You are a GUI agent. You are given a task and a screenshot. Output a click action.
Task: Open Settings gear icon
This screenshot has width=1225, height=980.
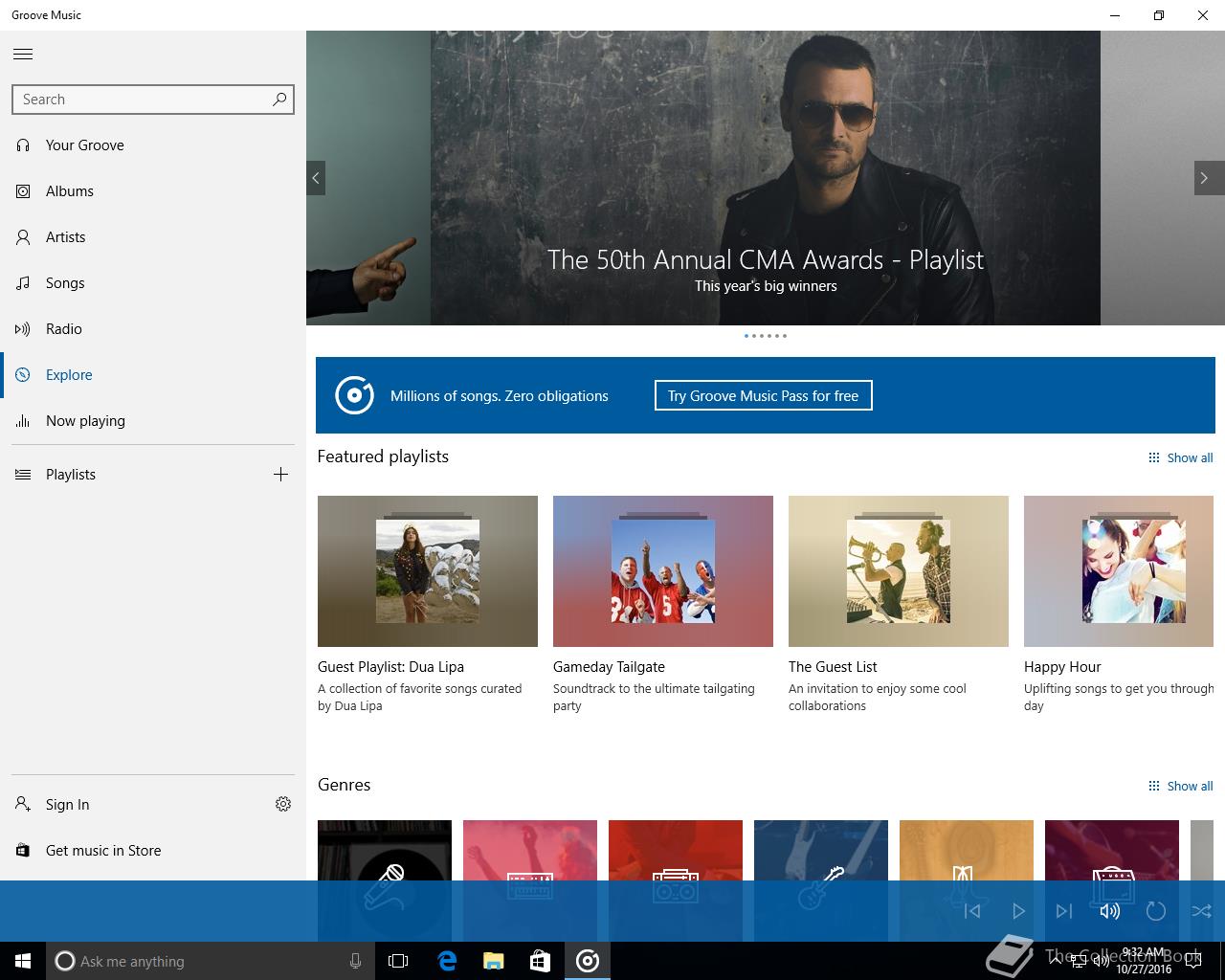pos(283,805)
